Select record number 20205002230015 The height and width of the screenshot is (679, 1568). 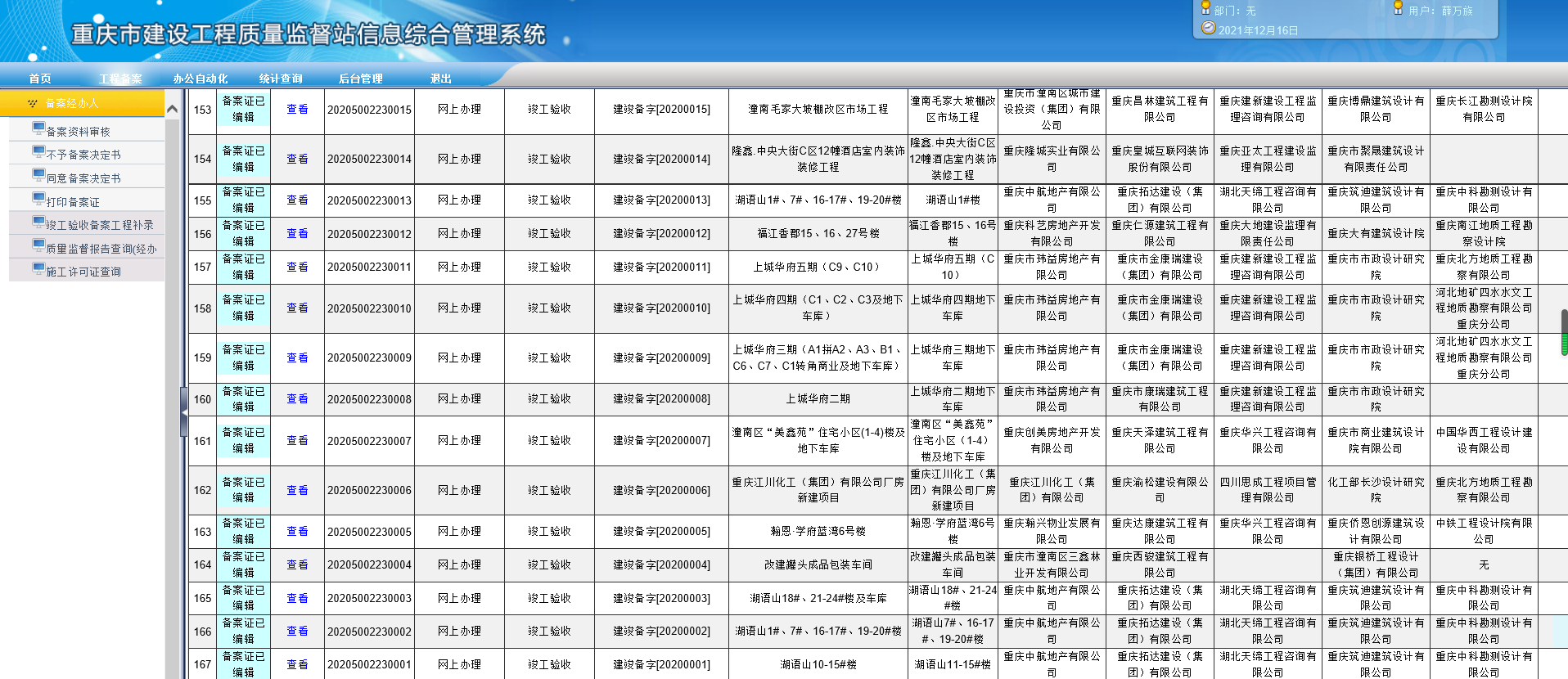click(x=369, y=109)
